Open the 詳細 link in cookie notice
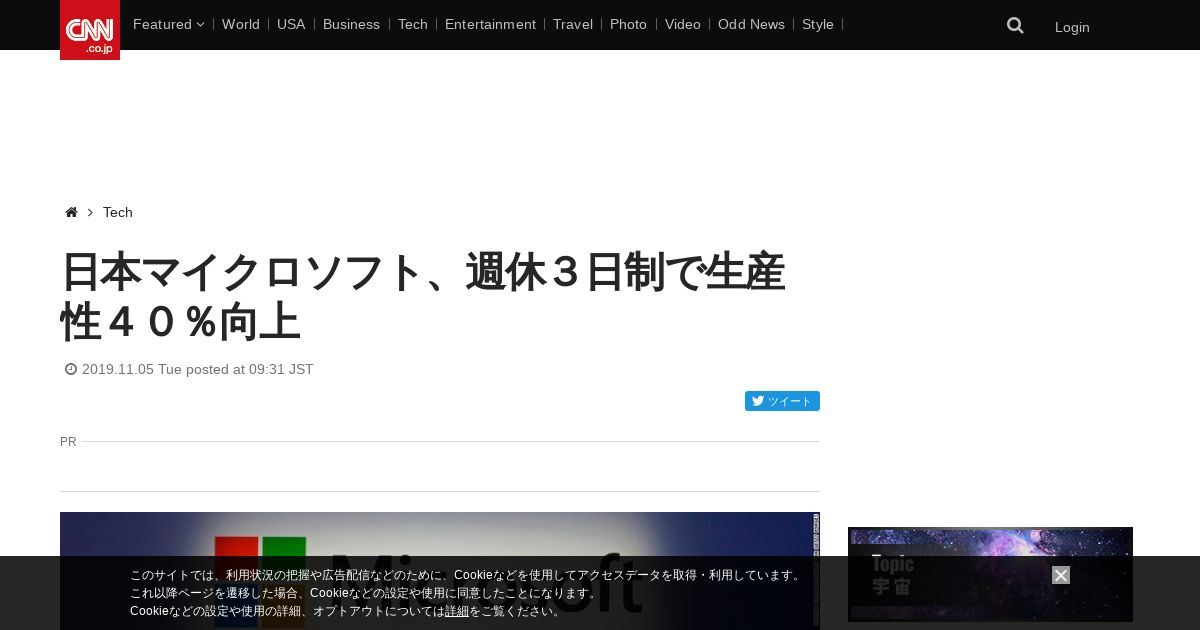This screenshot has width=1200, height=630. [x=457, y=611]
